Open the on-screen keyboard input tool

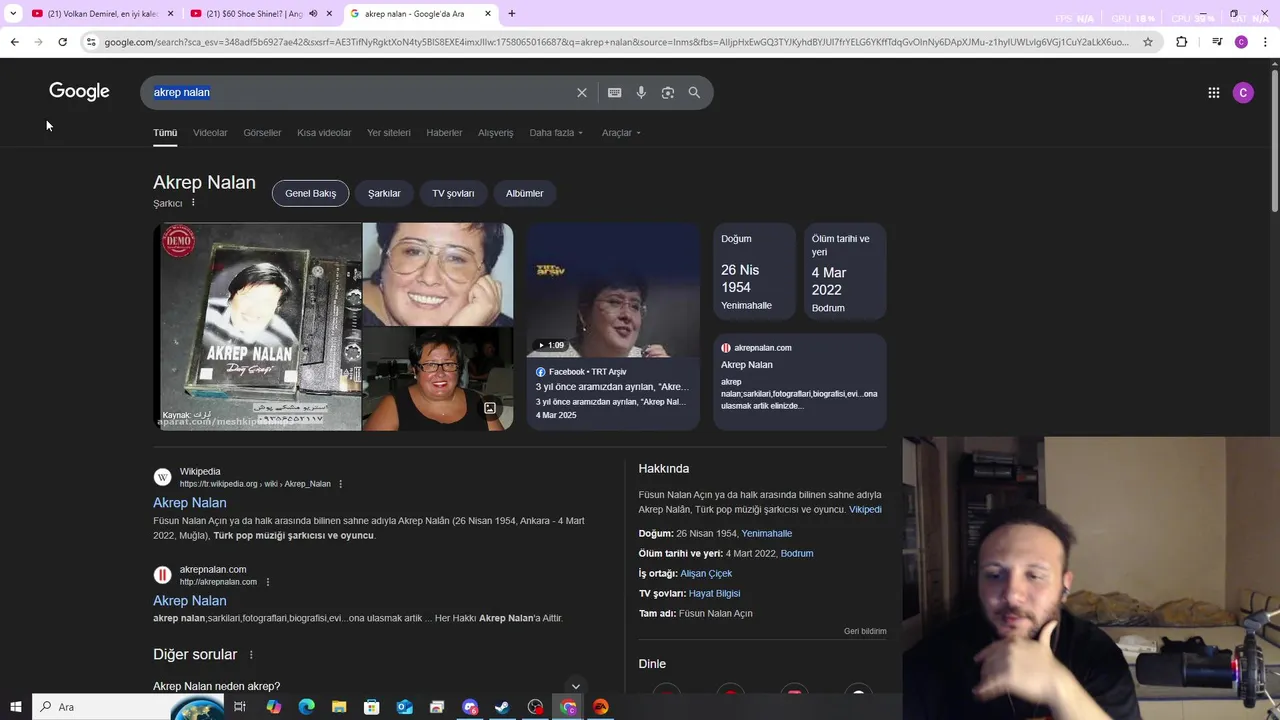click(x=615, y=93)
